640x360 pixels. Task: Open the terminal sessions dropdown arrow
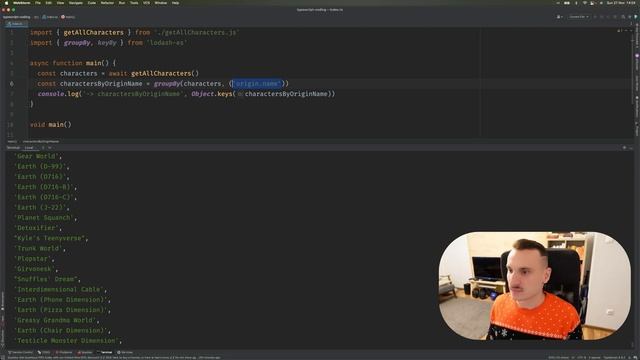pyautogui.click(x=50, y=148)
